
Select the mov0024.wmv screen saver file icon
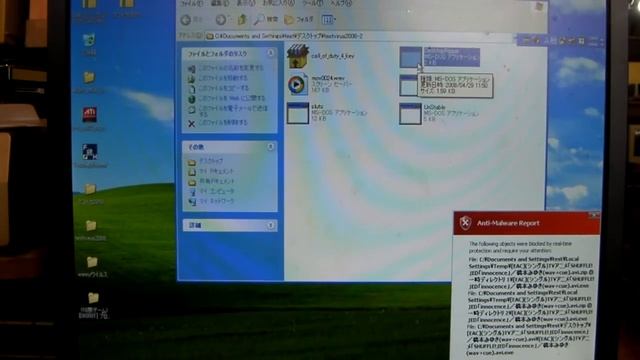298,84
